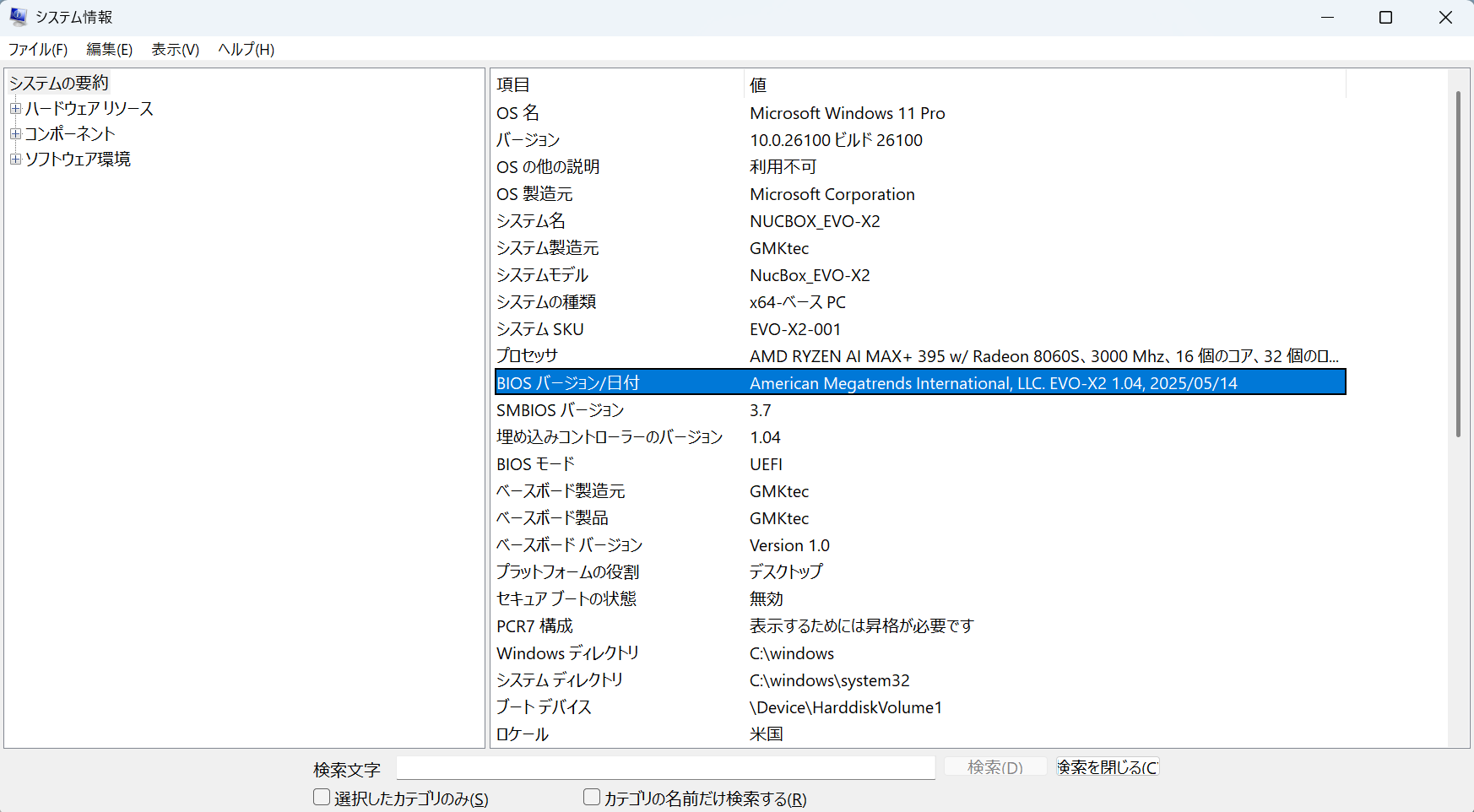Open the ヘルプ(H) menu
Screen dimensions: 1474x812
coord(246,50)
